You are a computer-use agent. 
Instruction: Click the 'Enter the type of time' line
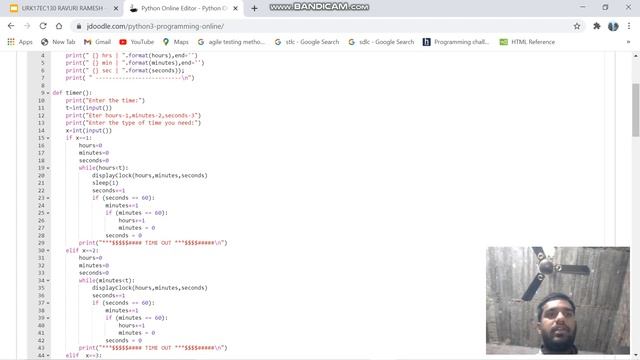(133, 123)
